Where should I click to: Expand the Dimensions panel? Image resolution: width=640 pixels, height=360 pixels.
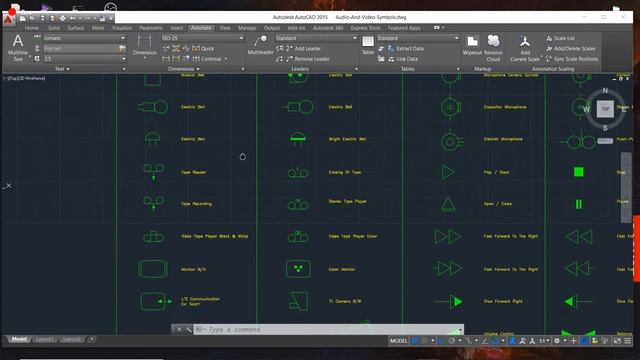point(184,69)
